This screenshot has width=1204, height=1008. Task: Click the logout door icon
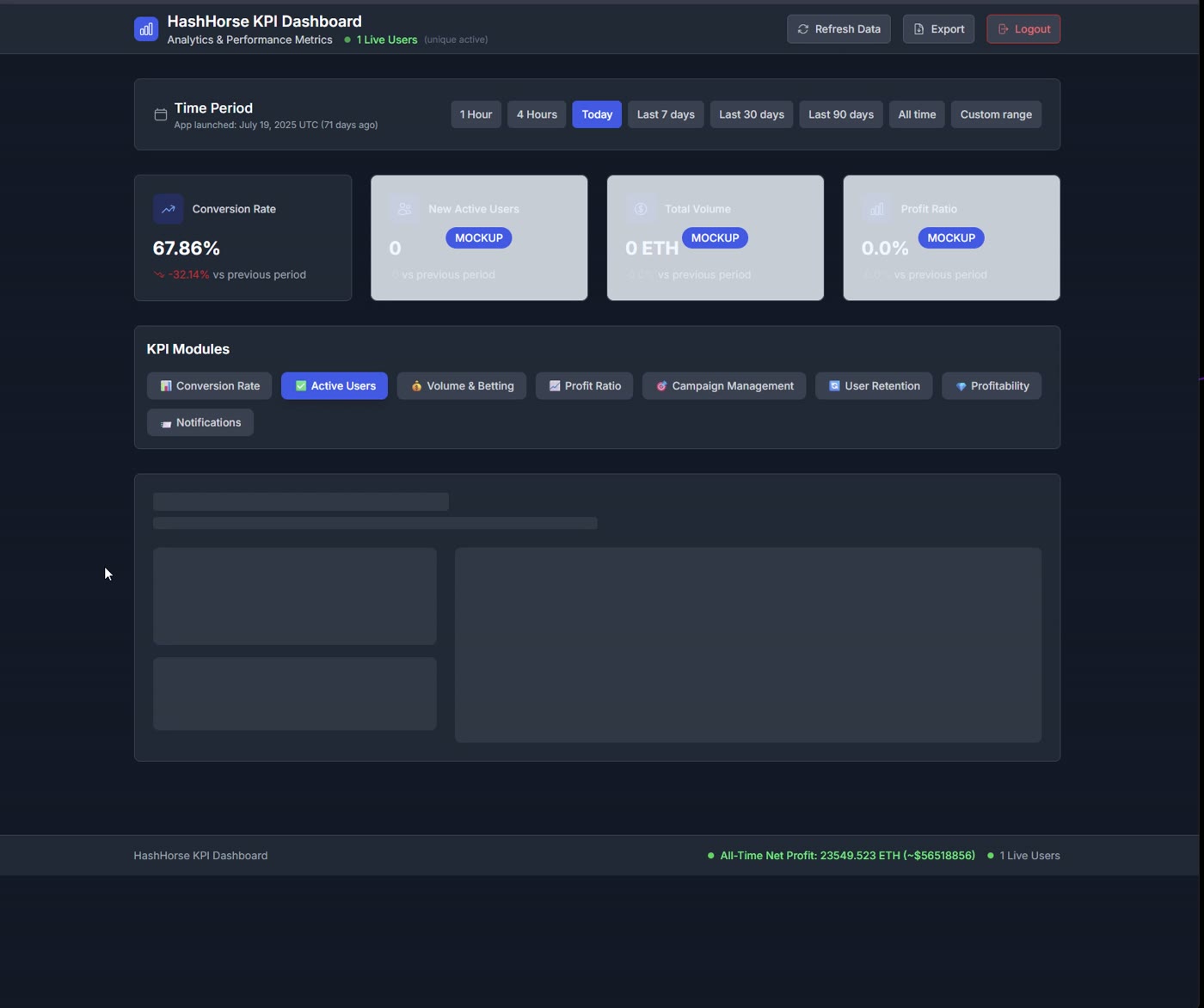tap(1003, 29)
